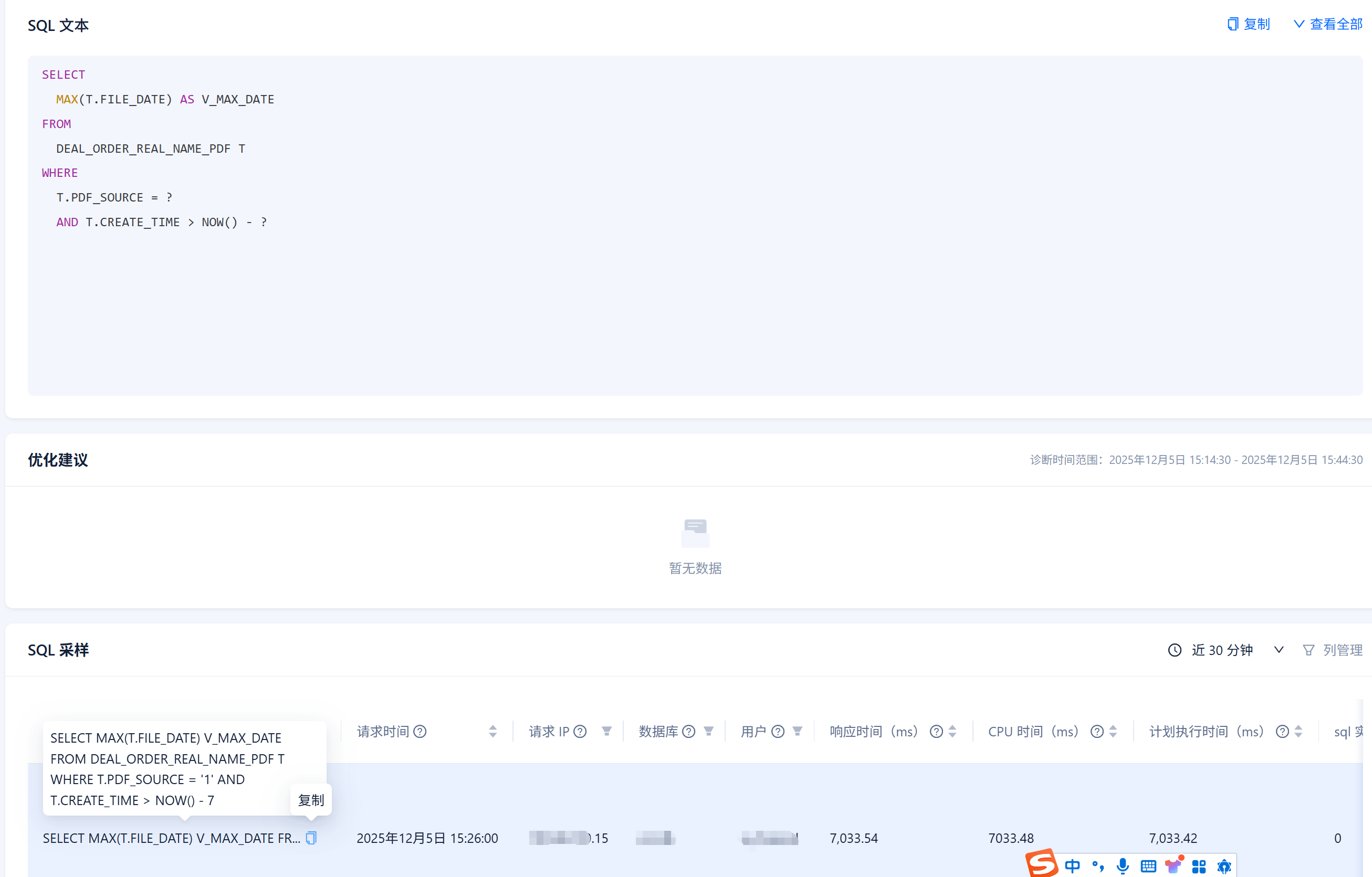Click help icon next to 数据库
This screenshot has height=877, width=1372.
688,731
